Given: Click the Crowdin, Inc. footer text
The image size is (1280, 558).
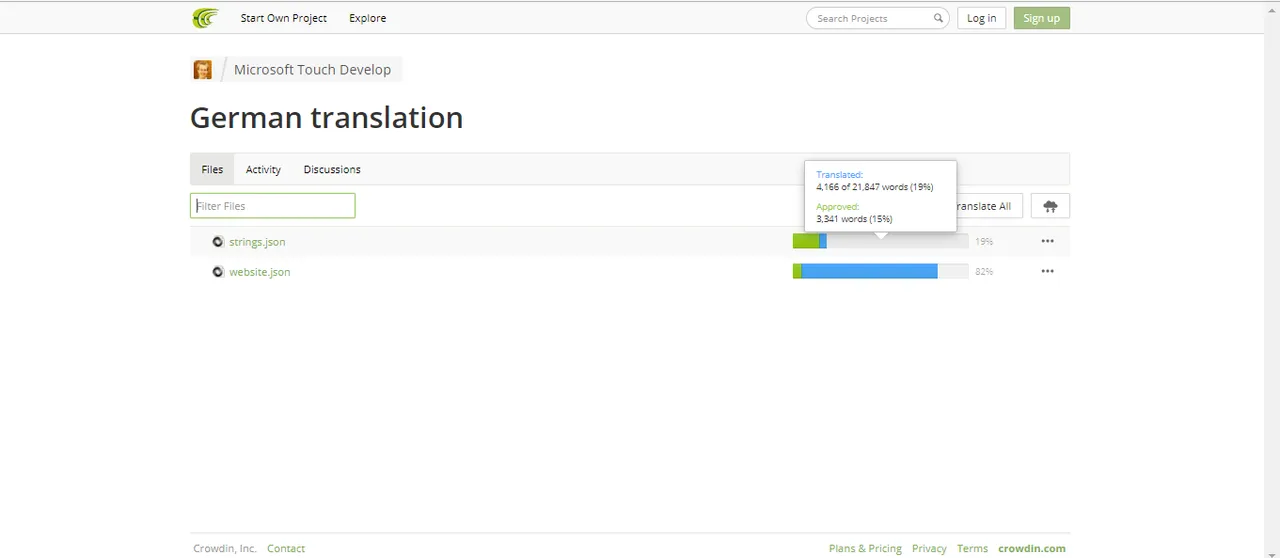Looking at the screenshot, I should pyautogui.click(x=225, y=548).
